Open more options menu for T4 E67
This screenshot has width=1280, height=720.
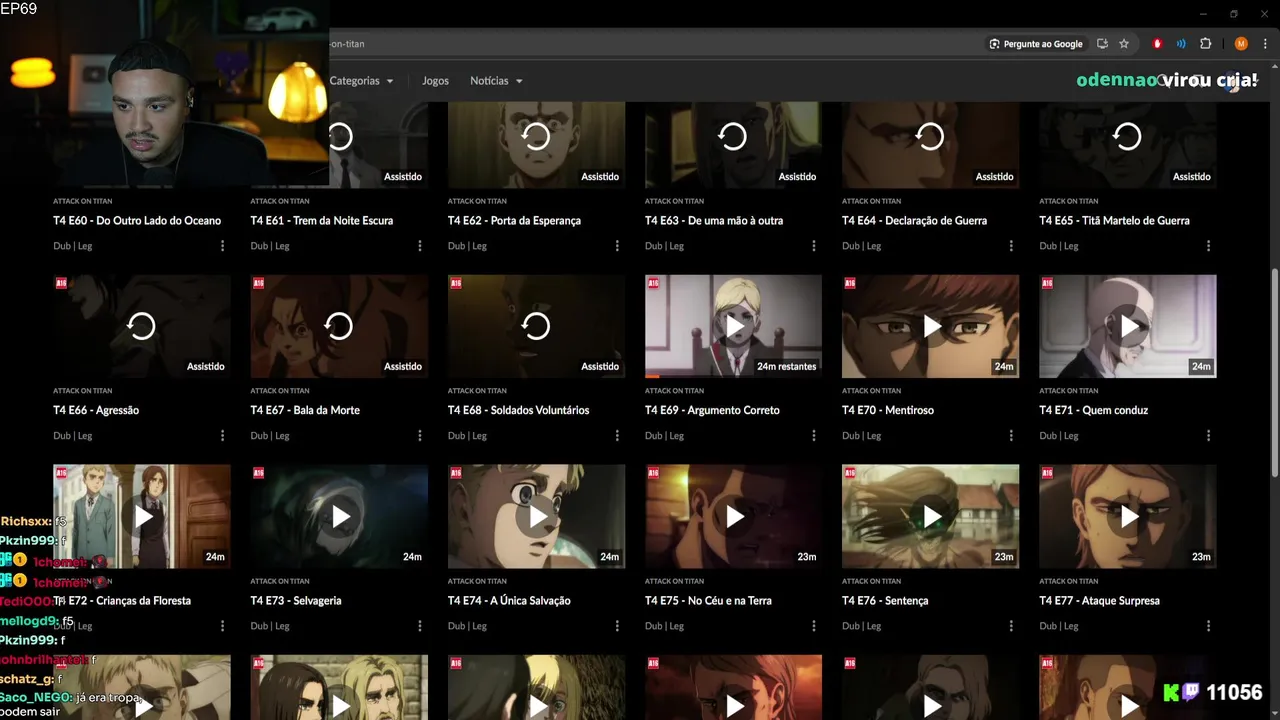coord(419,436)
